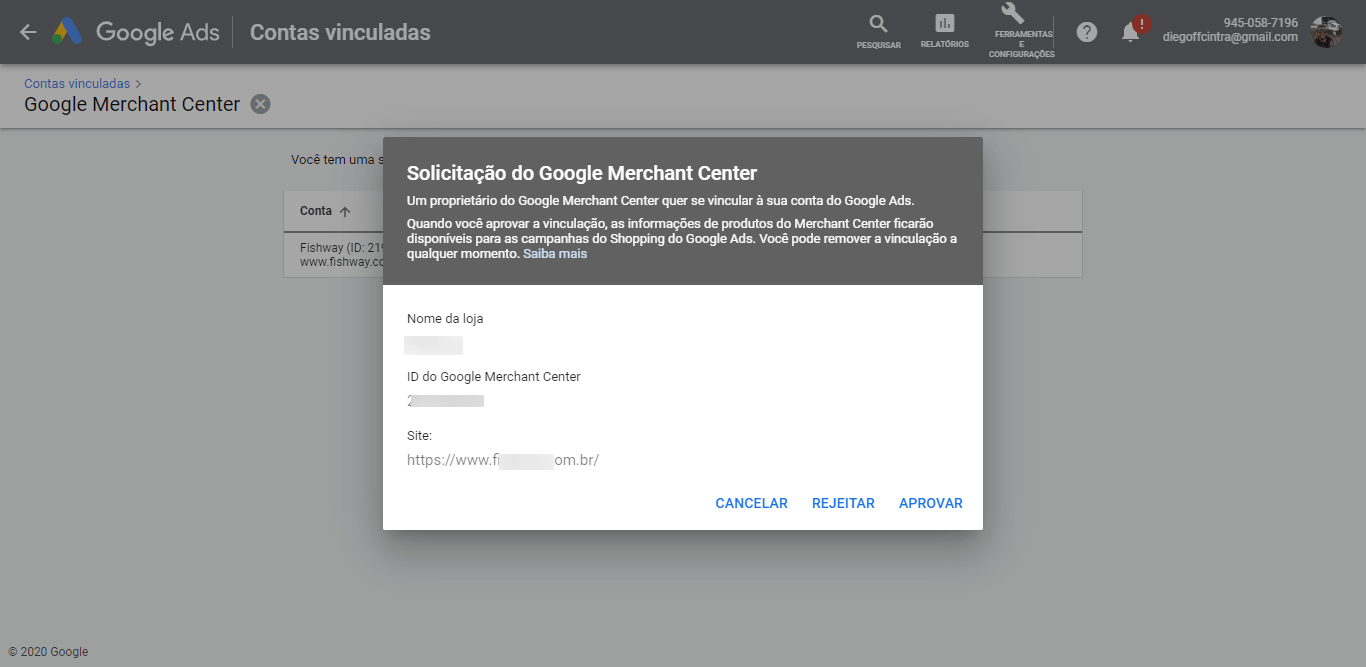Click ID do Google Merchant Center label
The height and width of the screenshot is (667, 1366).
pyautogui.click(x=494, y=377)
